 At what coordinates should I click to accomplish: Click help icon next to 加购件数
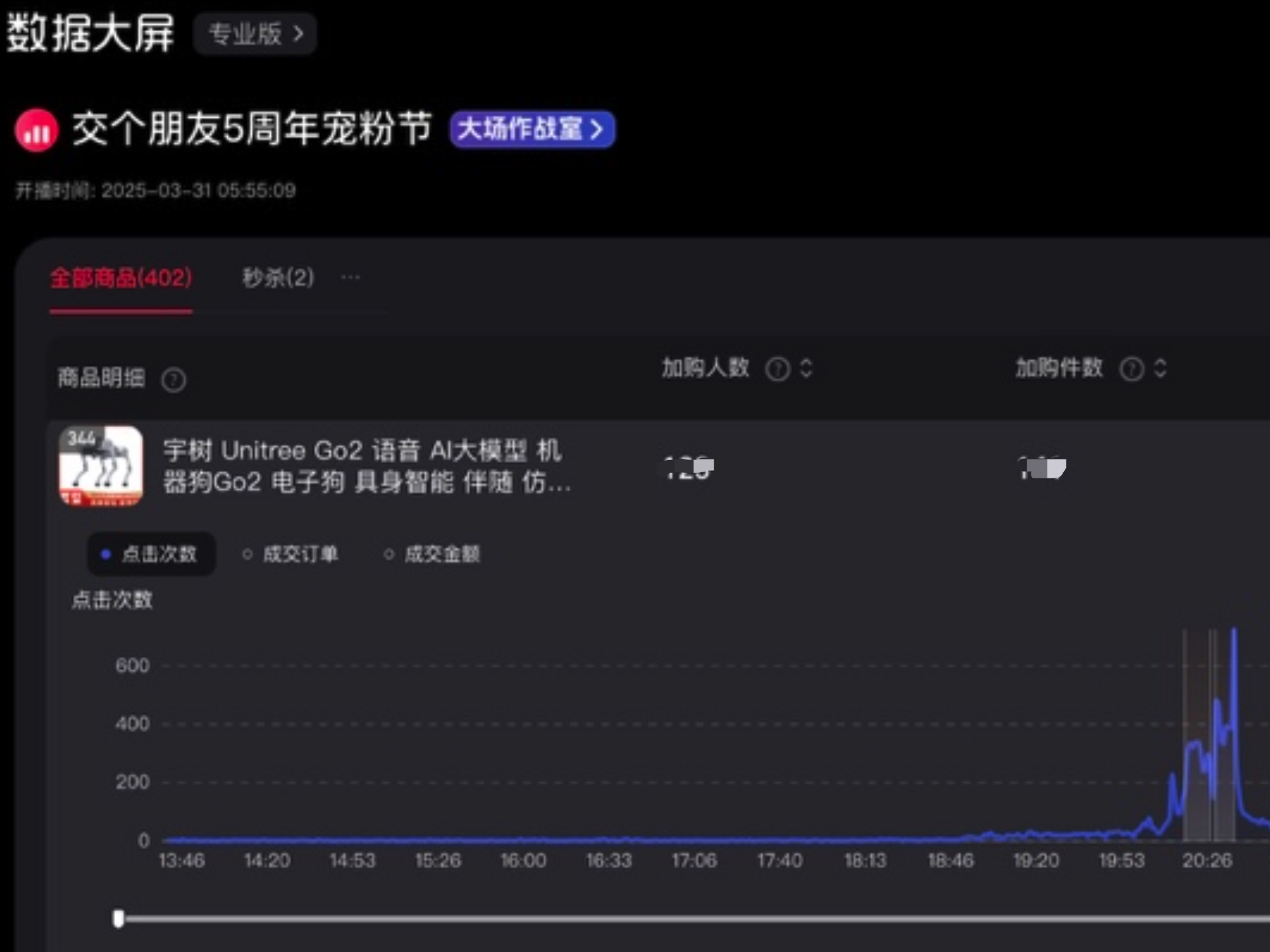1131,369
